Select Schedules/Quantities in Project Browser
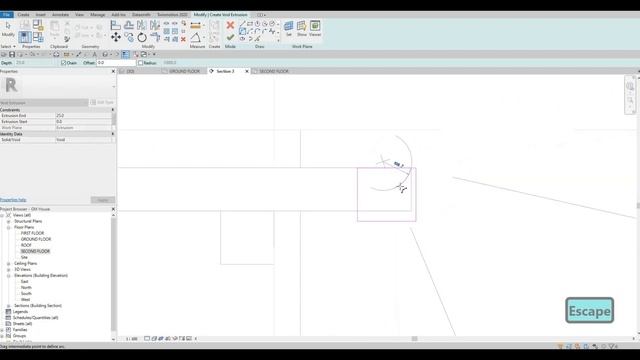Viewport: 640px width, 360px height. (36, 318)
